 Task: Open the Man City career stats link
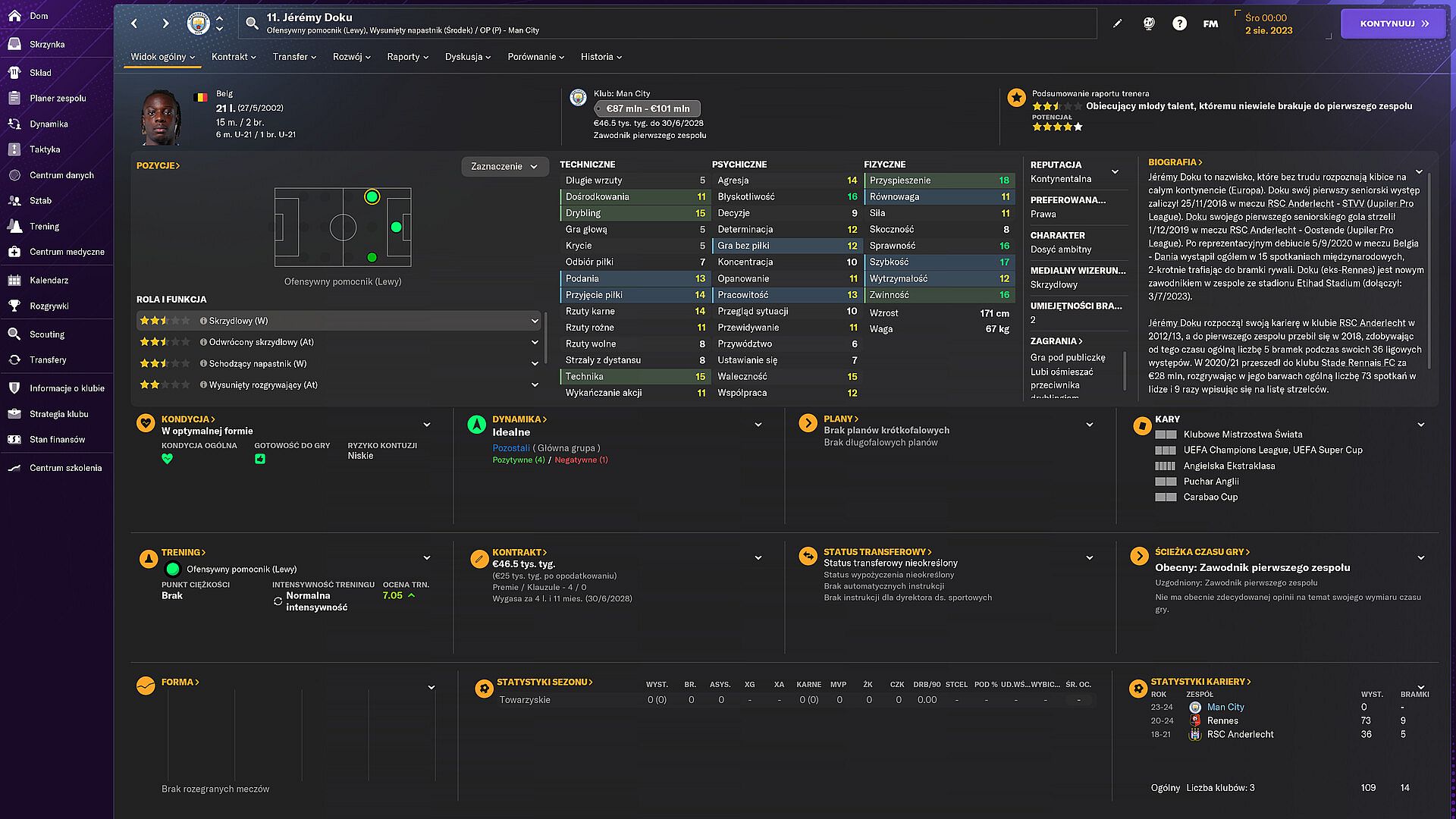pos(1225,707)
